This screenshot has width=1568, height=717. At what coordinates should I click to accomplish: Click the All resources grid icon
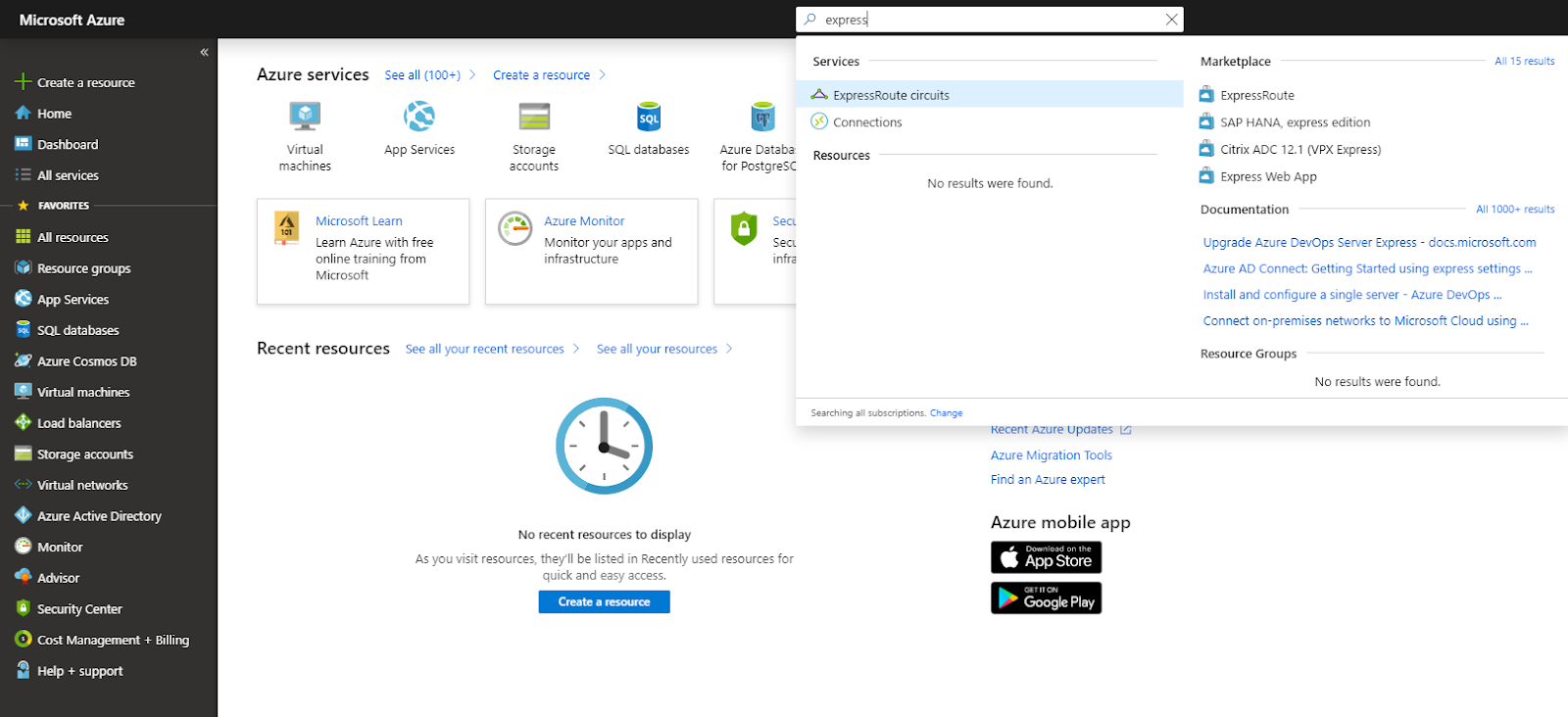click(24, 237)
